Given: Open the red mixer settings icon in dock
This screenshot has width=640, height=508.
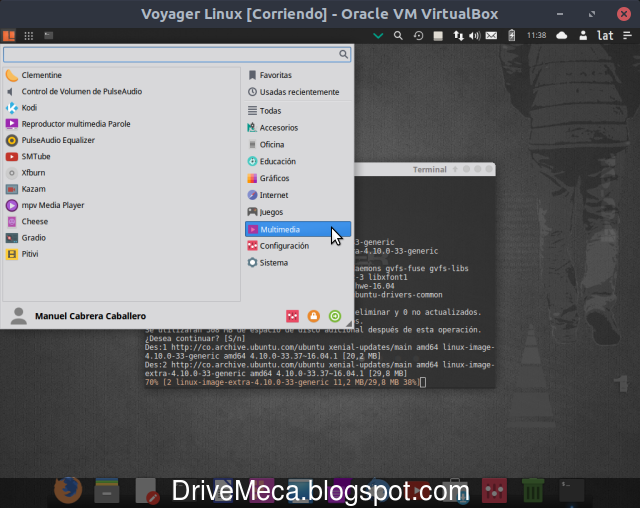Looking at the screenshot, I should [x=494, y=490].
